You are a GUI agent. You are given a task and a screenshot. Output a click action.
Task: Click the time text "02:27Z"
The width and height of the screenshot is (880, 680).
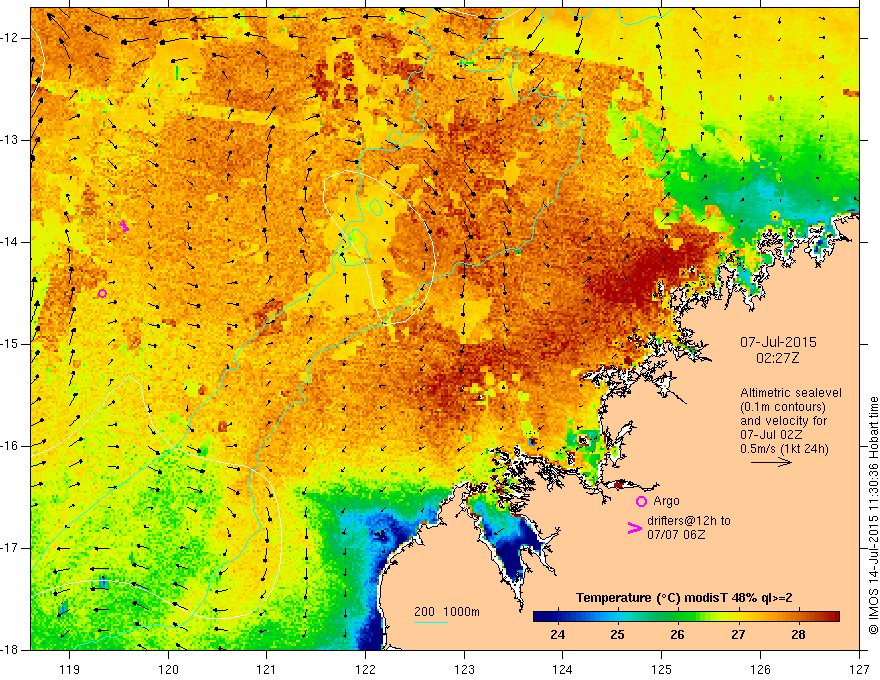tap(777, 357)
